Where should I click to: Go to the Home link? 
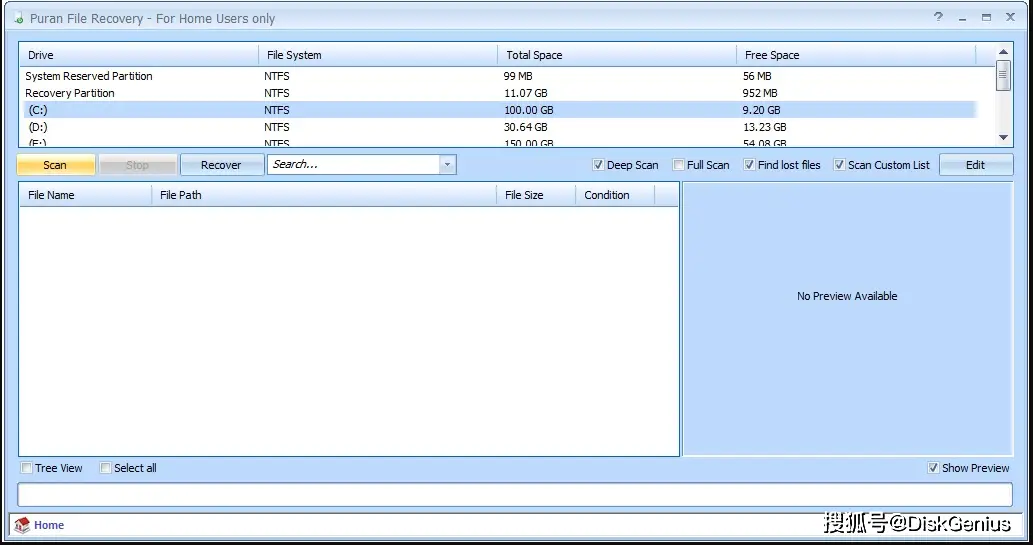[49, 525]
